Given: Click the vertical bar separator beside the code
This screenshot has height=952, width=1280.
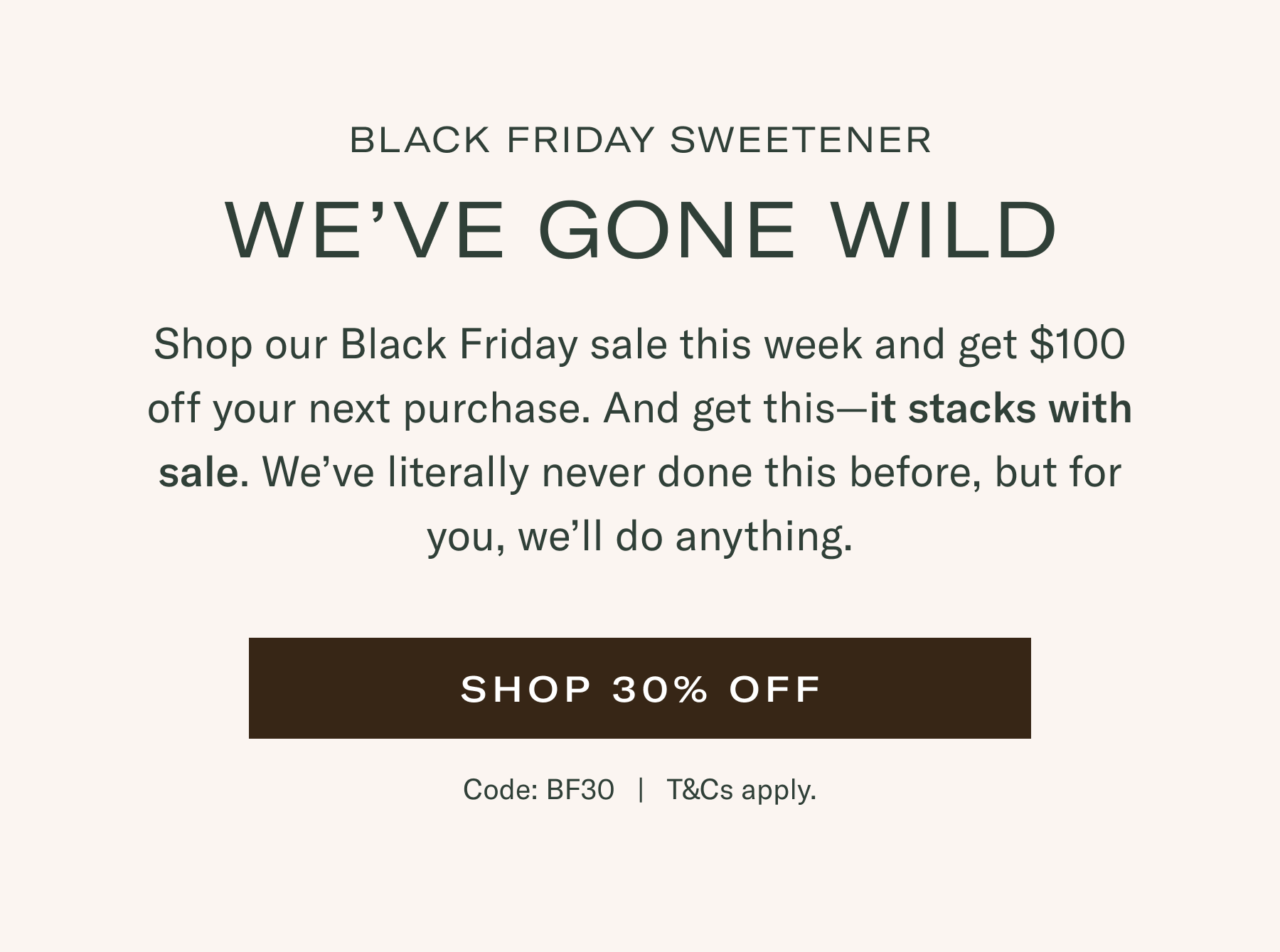Looking at the screenshot, I should click(x=641, y=790).
